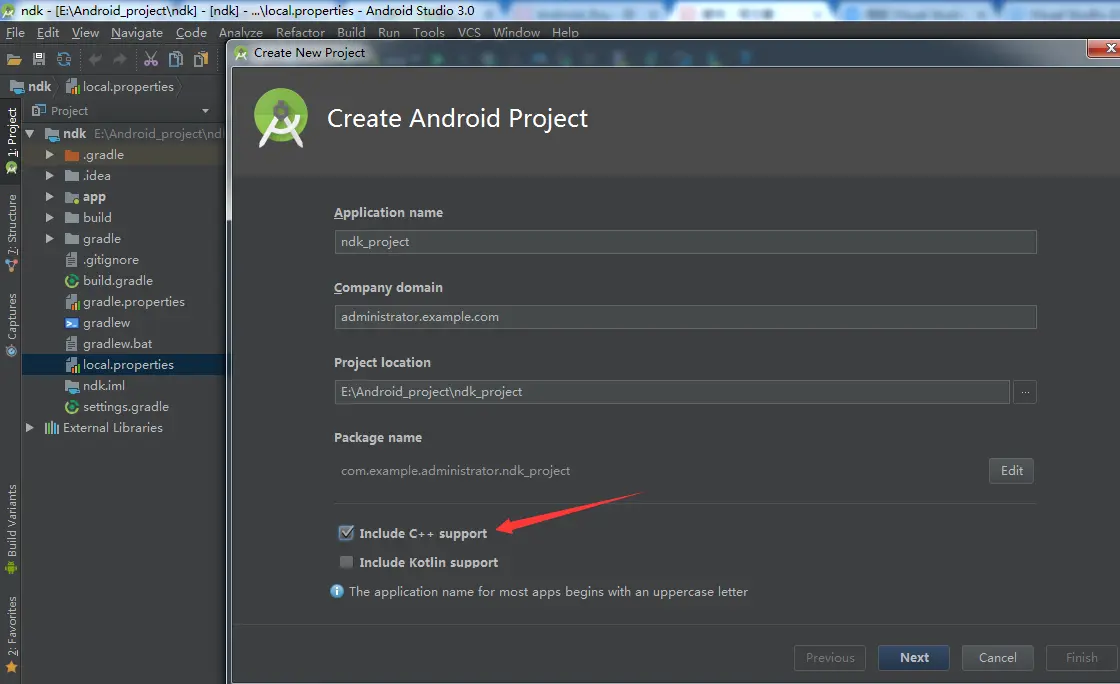The height and width of the screenshot is (684, 1120).
Task: Open the Navigate menu
Action: [136, 32]
